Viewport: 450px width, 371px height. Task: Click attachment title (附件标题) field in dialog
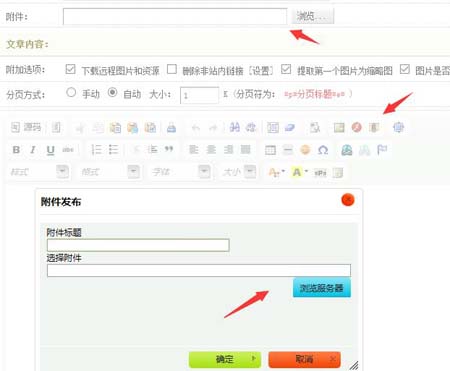click(138, 245)
